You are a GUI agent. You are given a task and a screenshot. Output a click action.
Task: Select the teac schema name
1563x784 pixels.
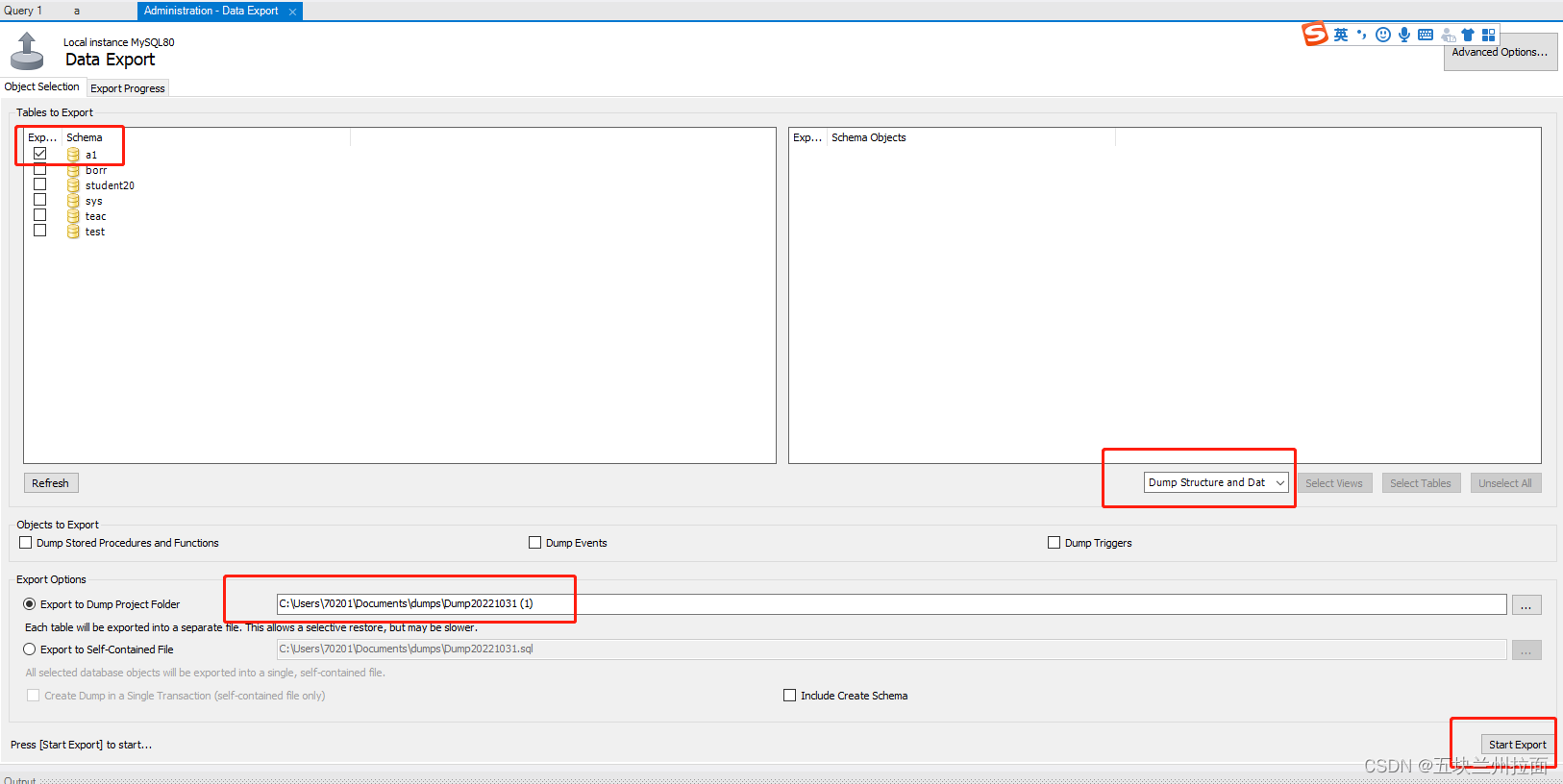(x=95, y=216)
